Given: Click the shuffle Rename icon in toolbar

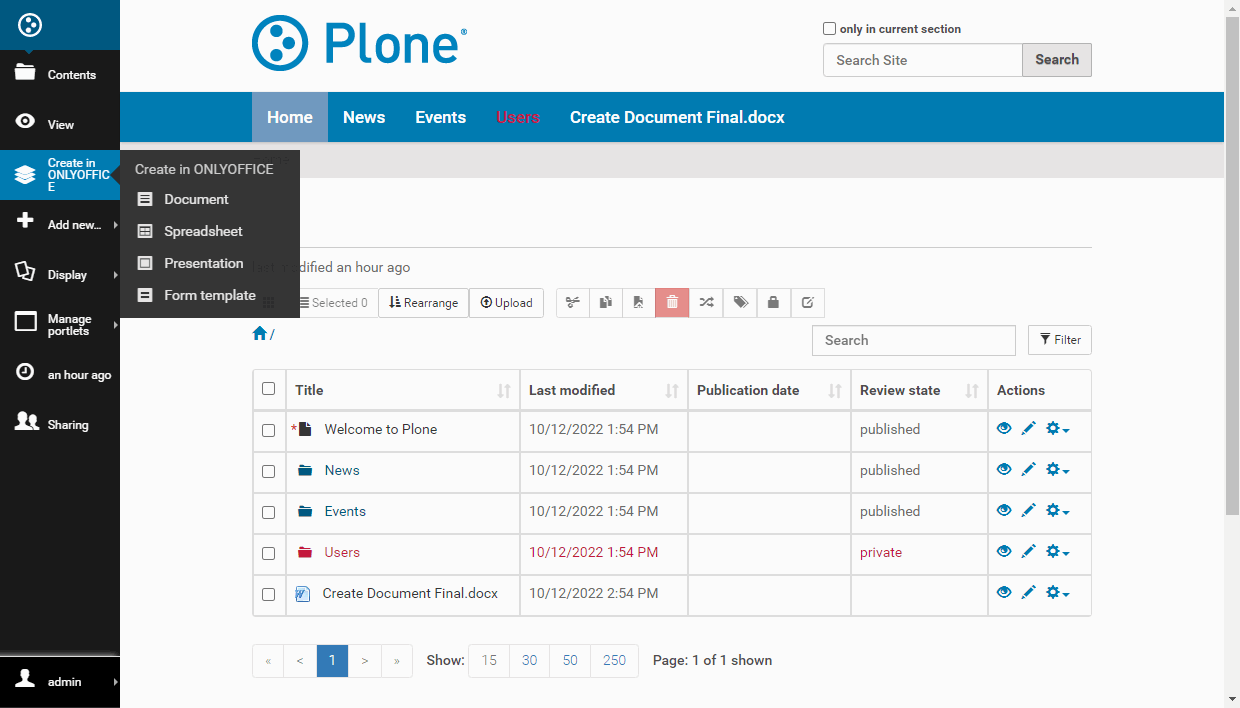Looking at the screenshot, I should click(706, 303).
